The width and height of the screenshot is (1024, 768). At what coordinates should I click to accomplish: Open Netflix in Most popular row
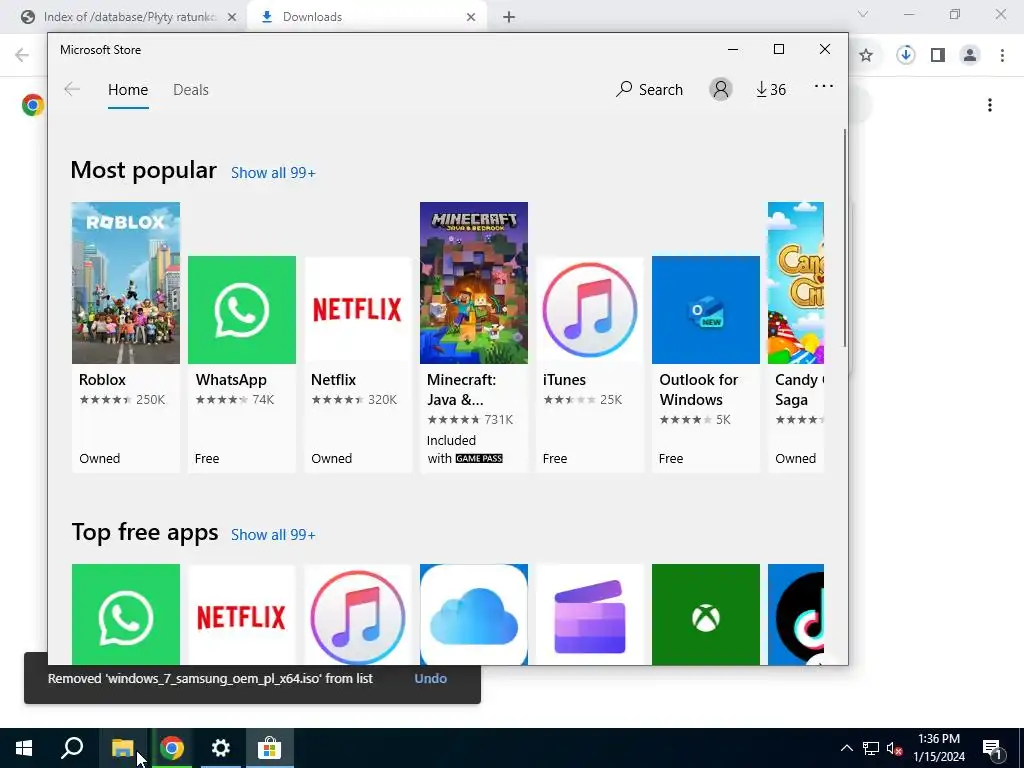tap(358, 364)
